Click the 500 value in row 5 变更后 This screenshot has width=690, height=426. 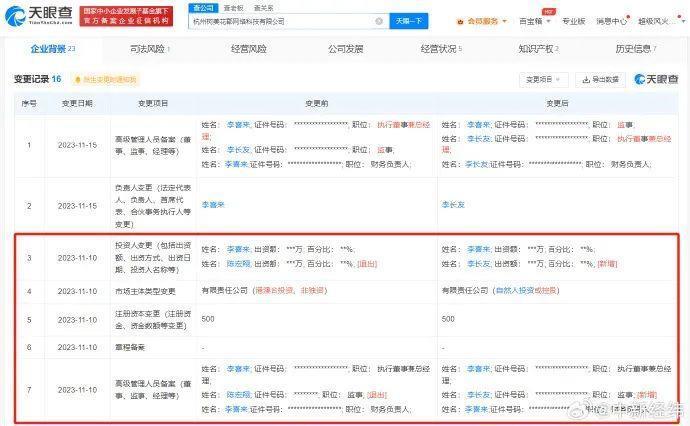click(x=448, y=319)
